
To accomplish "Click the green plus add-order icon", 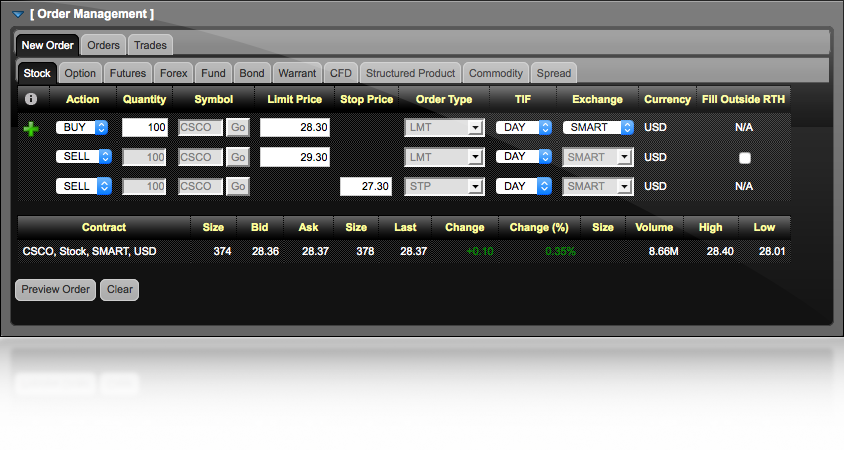I will (31, 129).
